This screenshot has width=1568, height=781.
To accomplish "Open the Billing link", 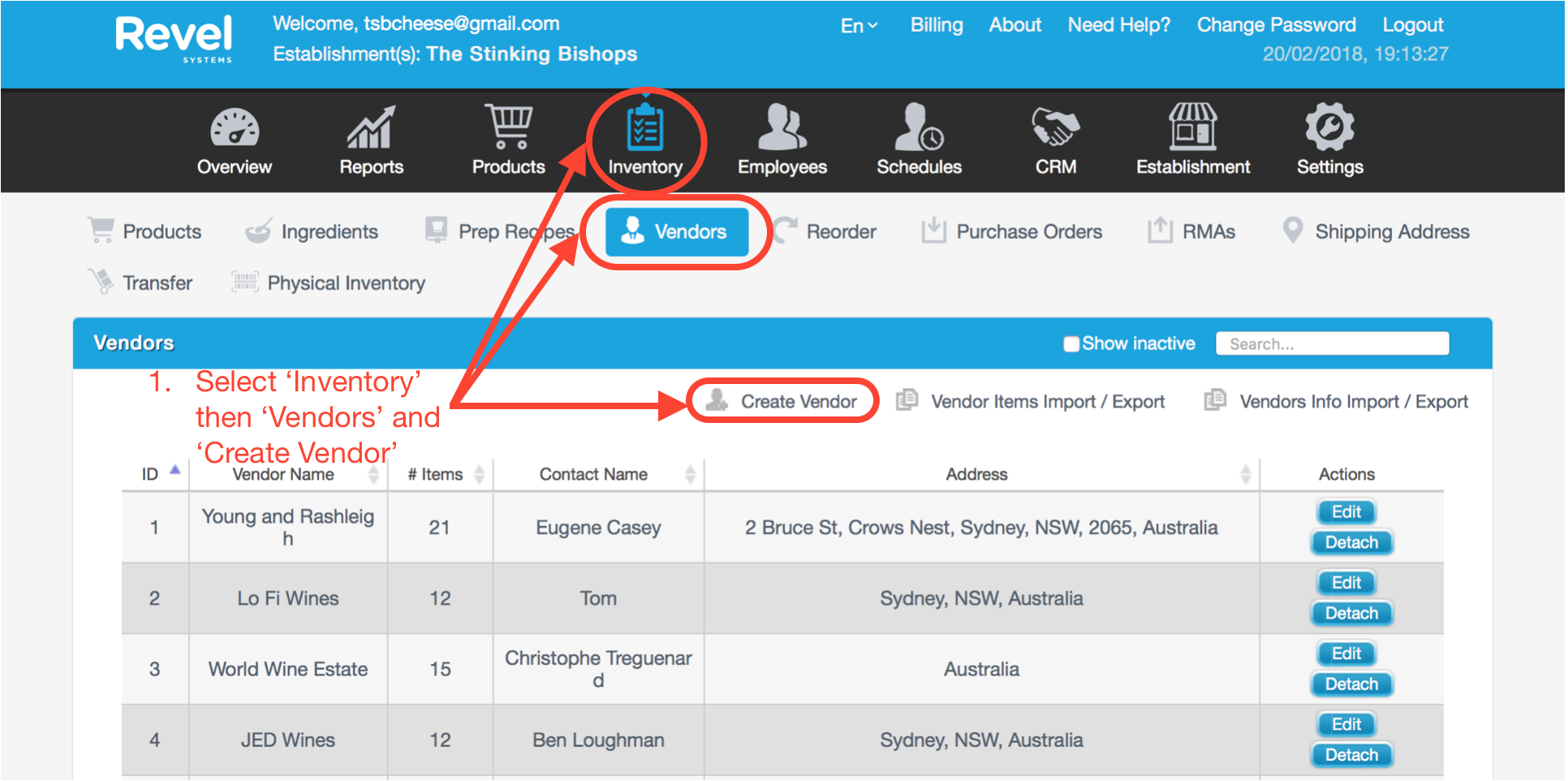I will pyautogui.click(x=937, y=25).
